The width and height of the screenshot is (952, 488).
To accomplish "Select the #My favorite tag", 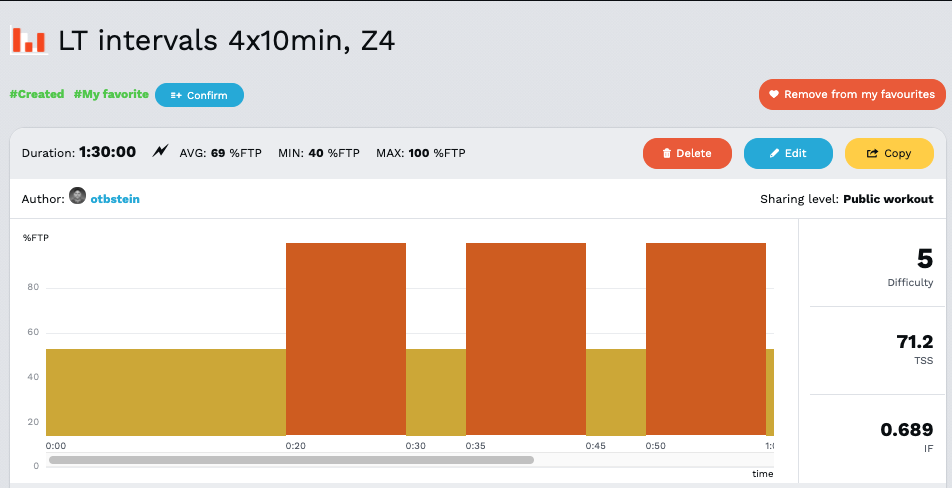I will click(x=111, y=94).
